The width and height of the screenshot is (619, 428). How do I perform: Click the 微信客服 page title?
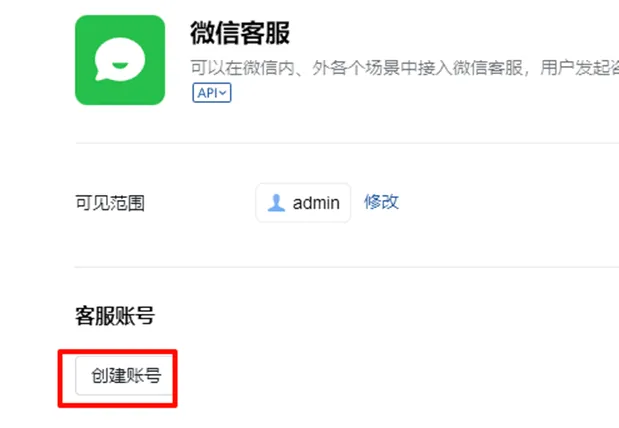point(240,33)
